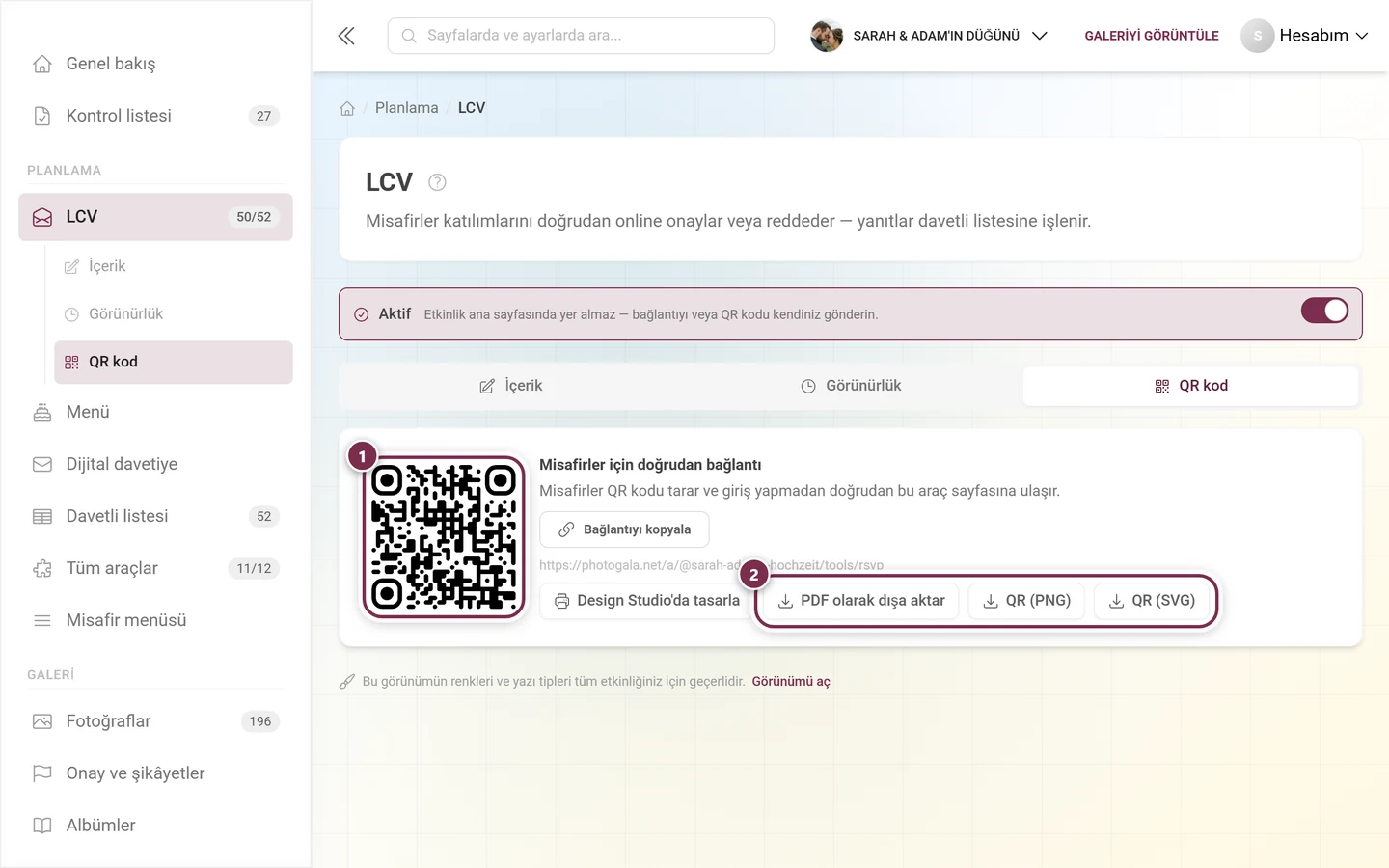Viewport: 1389px width, 868px height.
Task: Click the LCV envelope icon in sidebar
Action: click(x=42, y=217)
